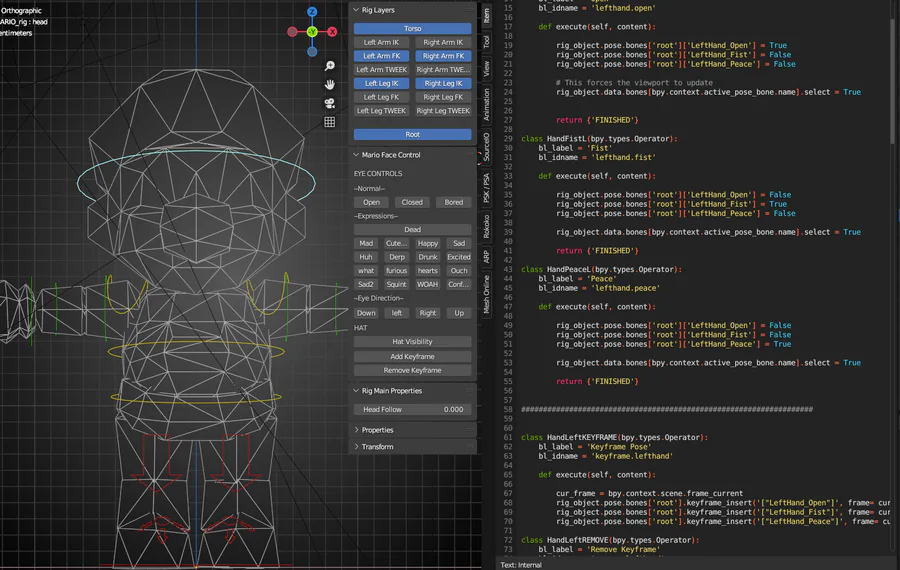Set eyes to Open
The width and height of the screenshot is (900, 570).
click(x=371, y=202)
